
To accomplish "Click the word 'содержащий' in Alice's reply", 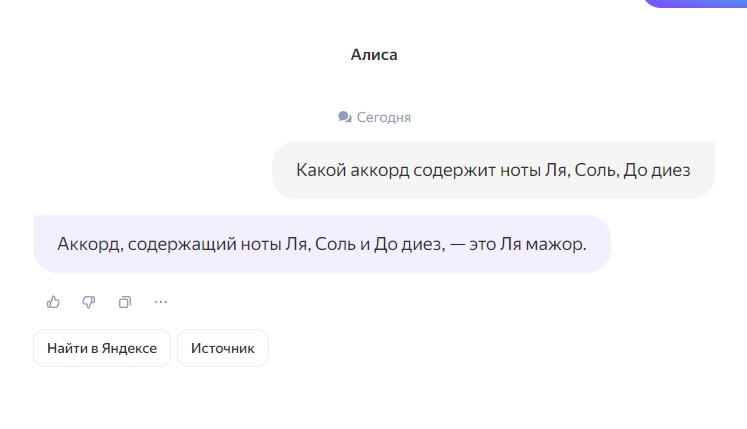I will coord(182,245).
